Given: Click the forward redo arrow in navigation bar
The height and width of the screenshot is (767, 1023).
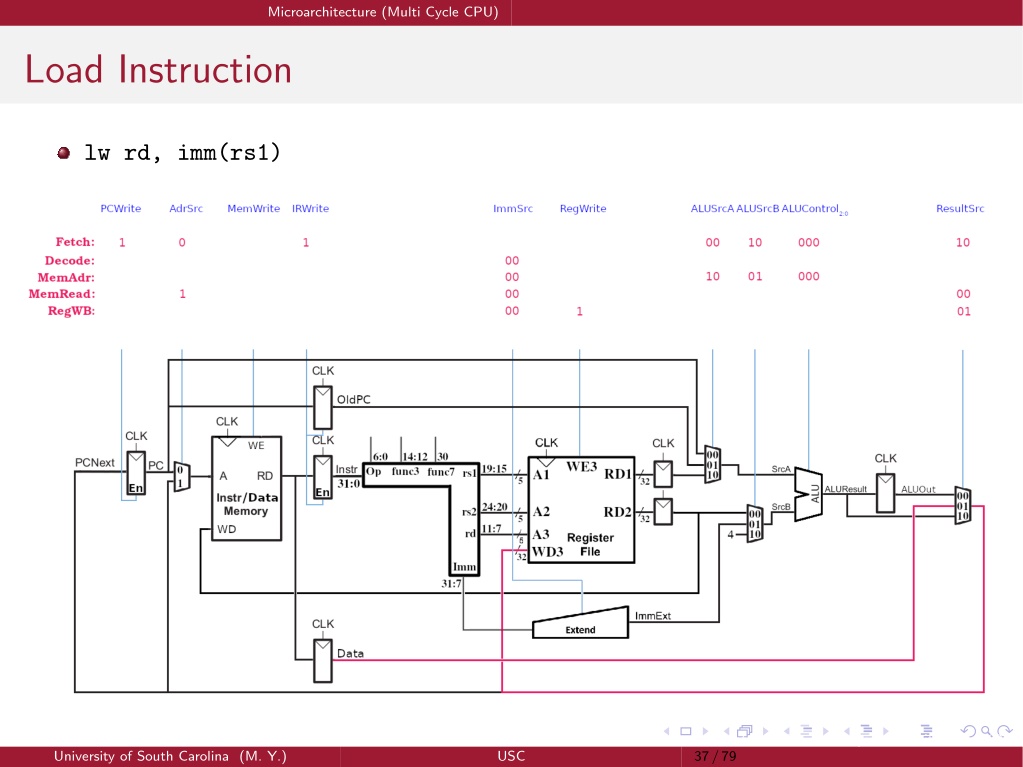Looking at the screenshot, I should coord(1005,731).
